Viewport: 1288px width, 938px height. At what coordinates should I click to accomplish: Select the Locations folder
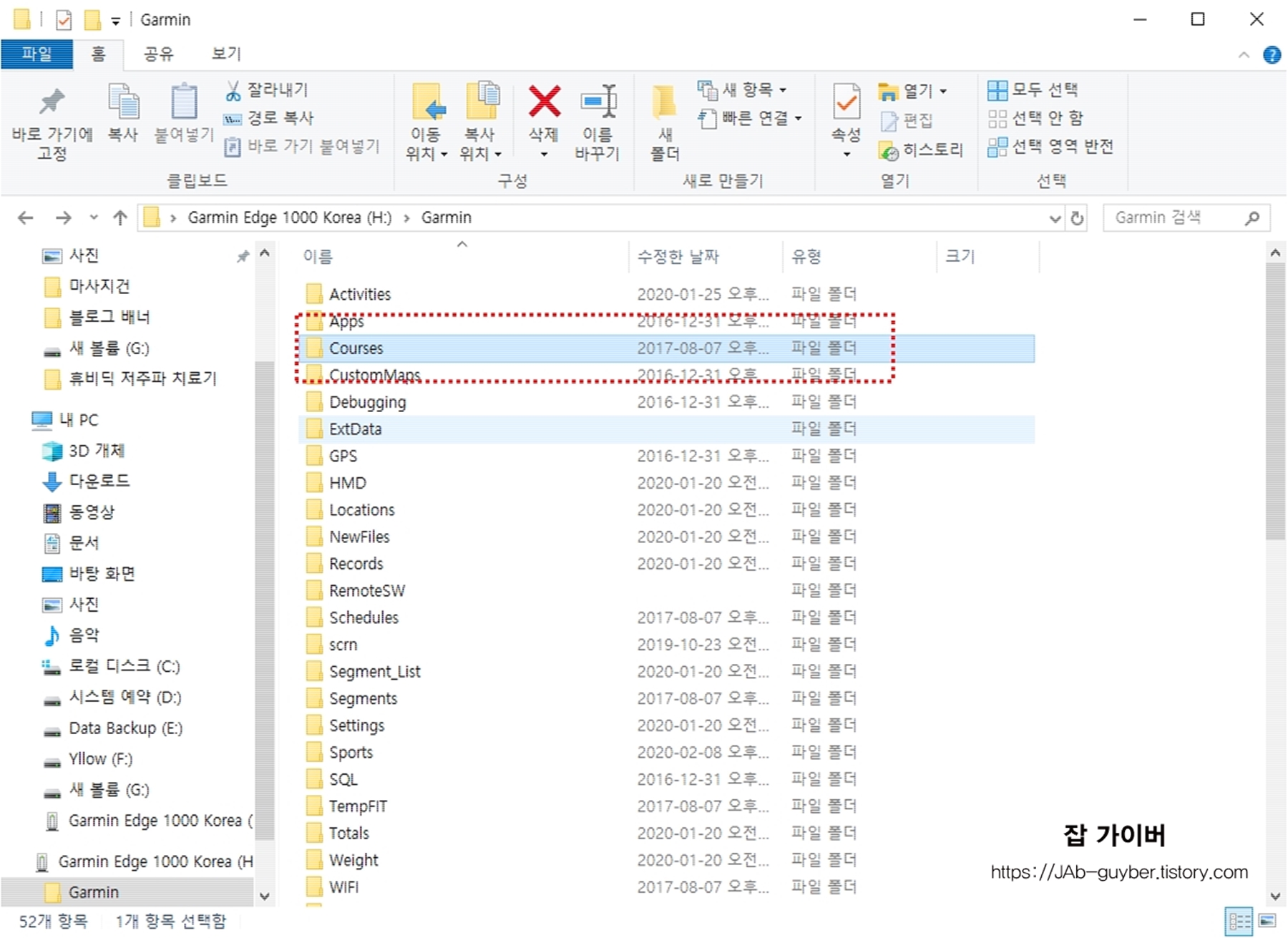point(665,510)
